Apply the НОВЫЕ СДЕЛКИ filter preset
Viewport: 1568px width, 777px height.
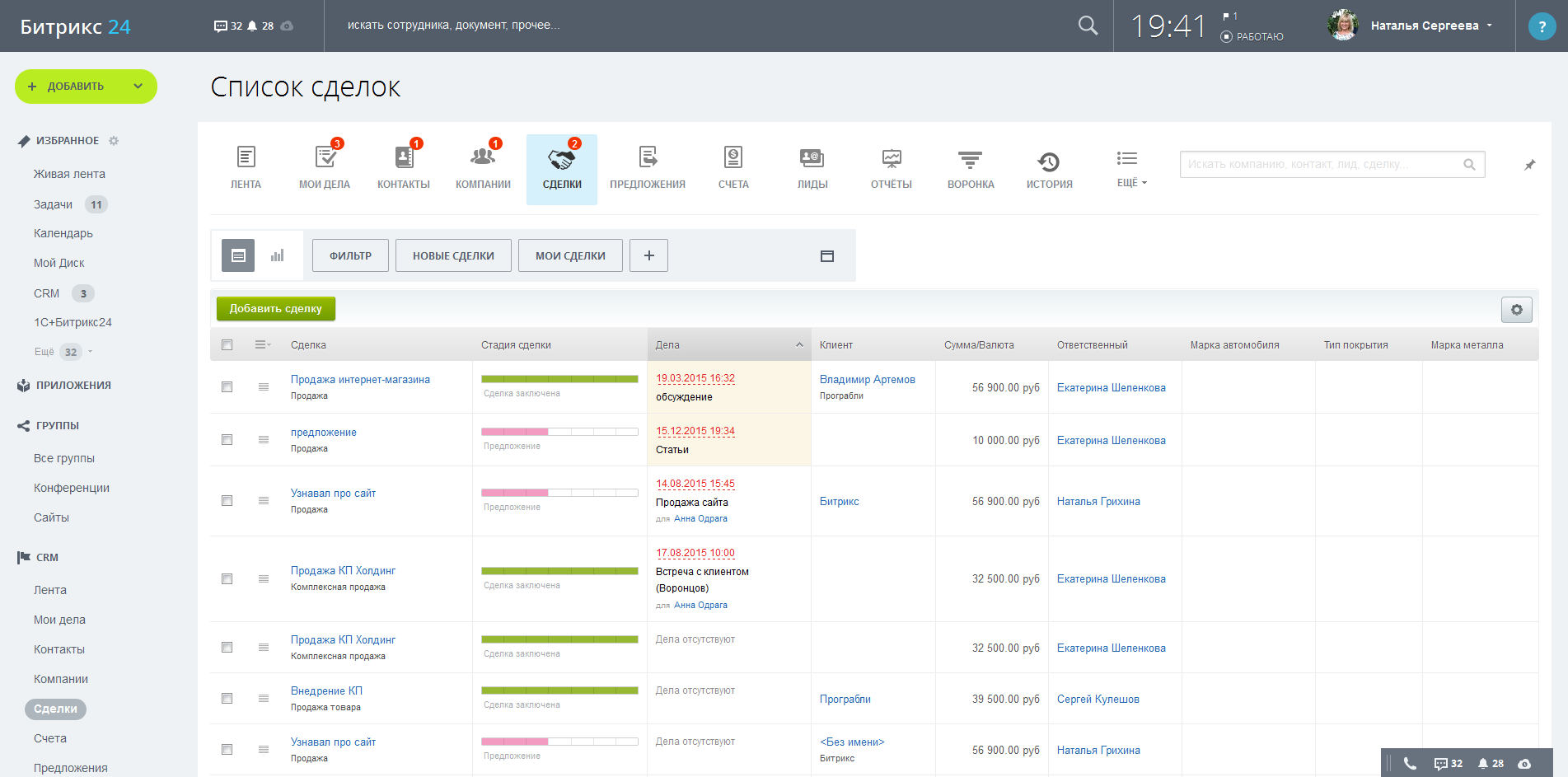[x=453, y=255]
